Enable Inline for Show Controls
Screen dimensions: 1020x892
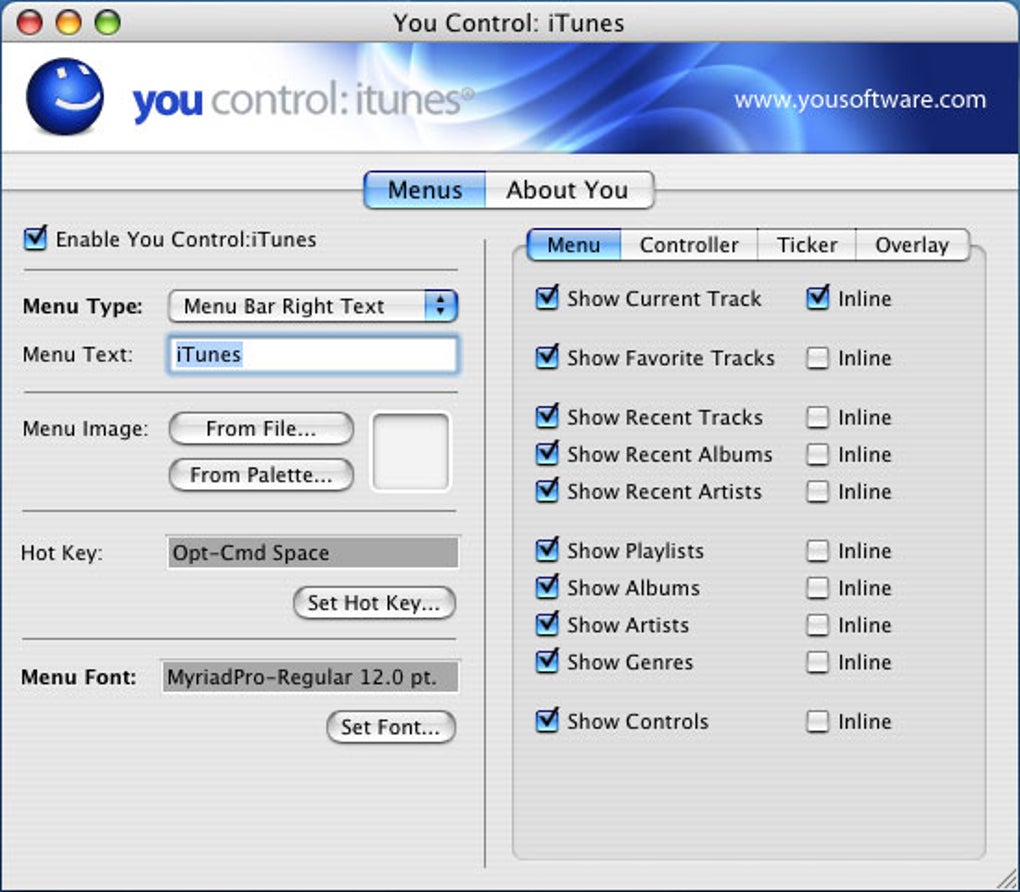coord(818,722)
